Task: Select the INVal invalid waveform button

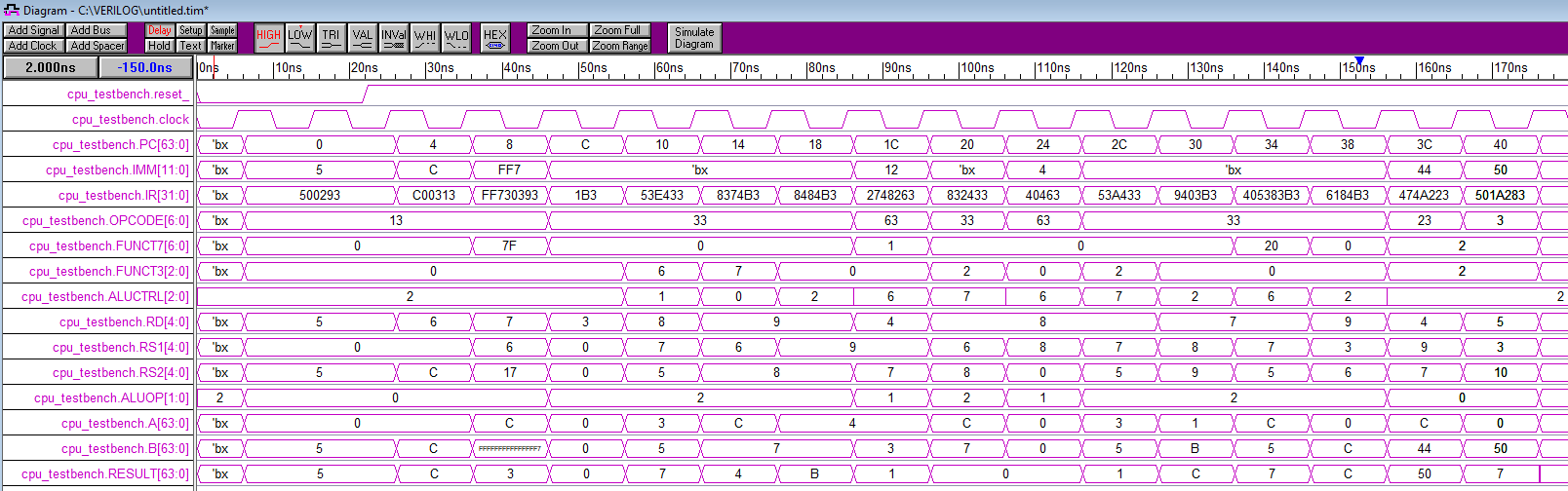Action: tap(394, 38)
